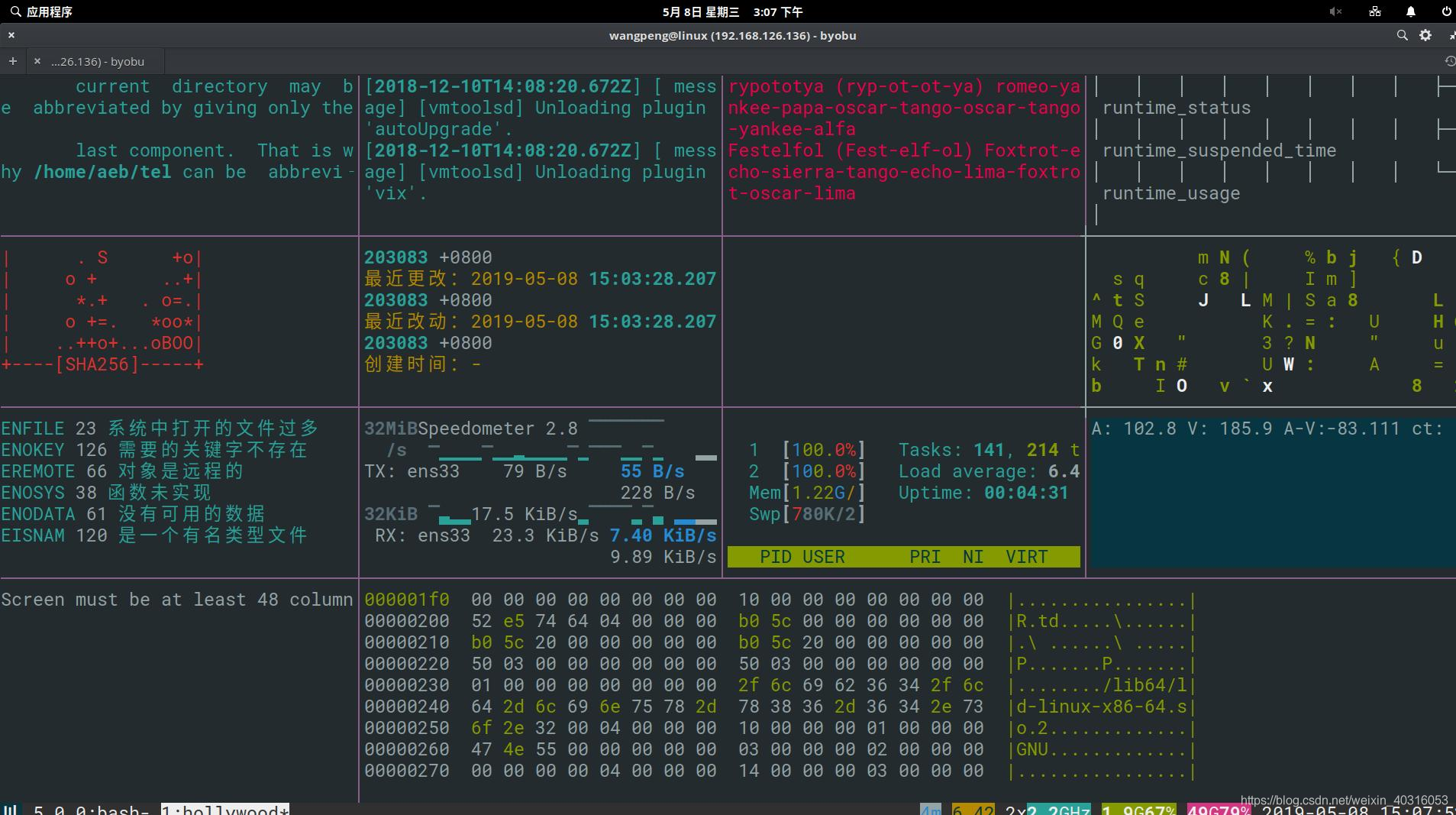Click hexdump offset '00000200'

tap(407, 621)
